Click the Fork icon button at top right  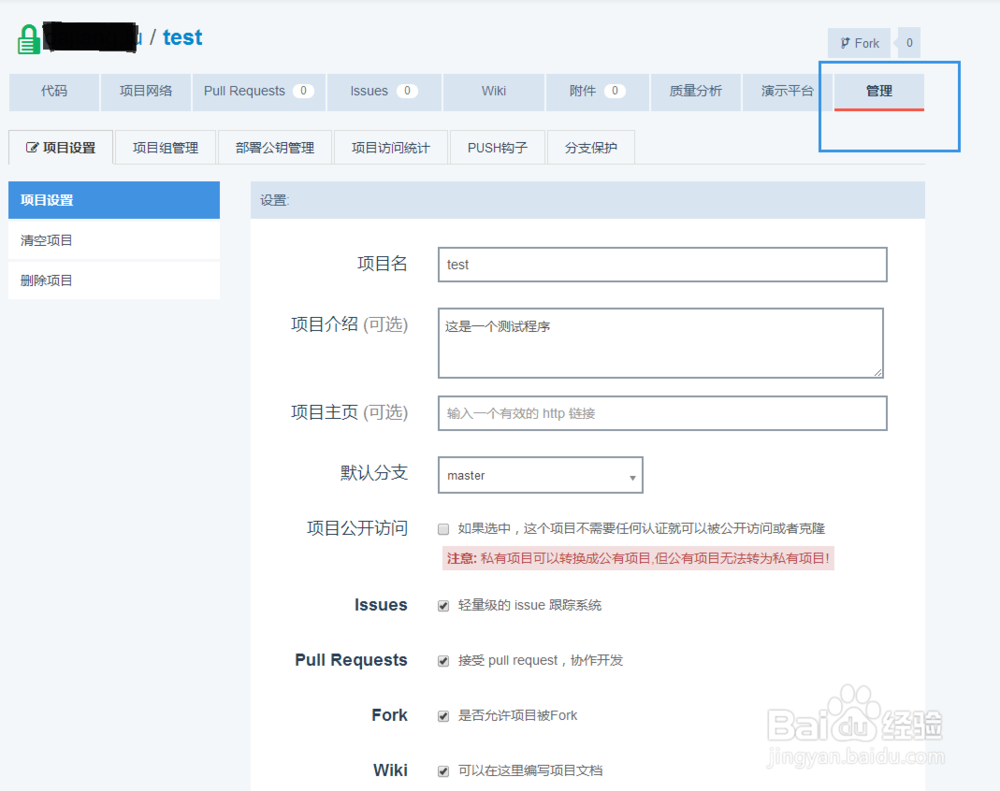tap(858, 43)
